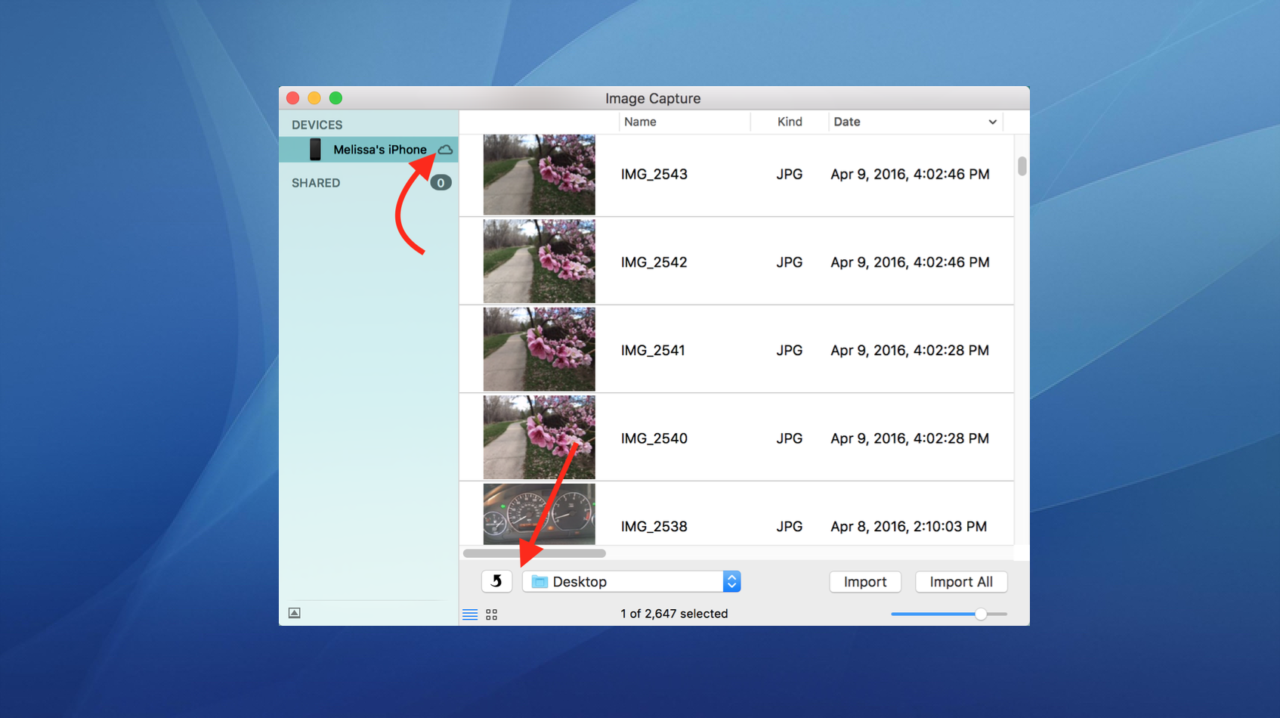Click the date in the IMG_2540 row
The height and width of the screenshot is (718, 1280).
pos(910,438)
